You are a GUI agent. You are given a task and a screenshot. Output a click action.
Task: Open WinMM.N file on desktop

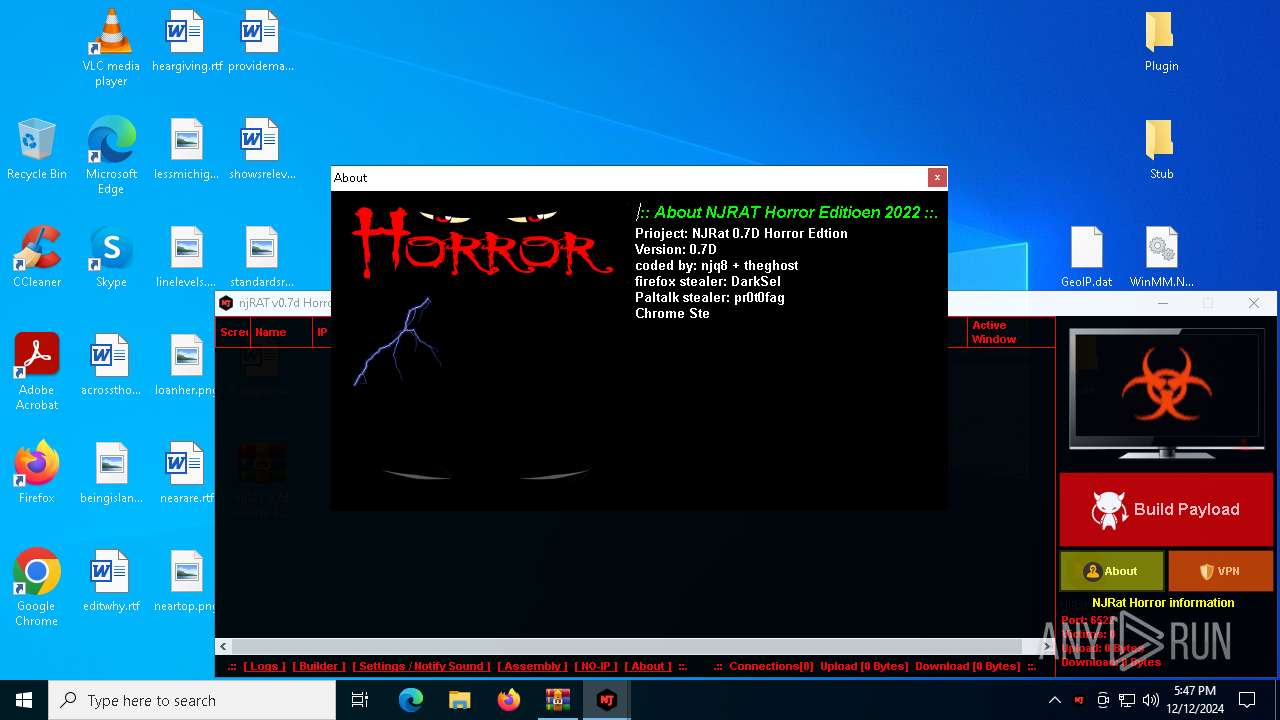[1161, 257]
